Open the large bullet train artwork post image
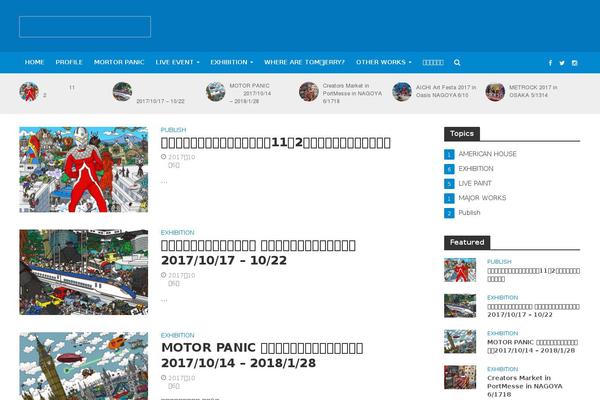 tap(83, 272)
